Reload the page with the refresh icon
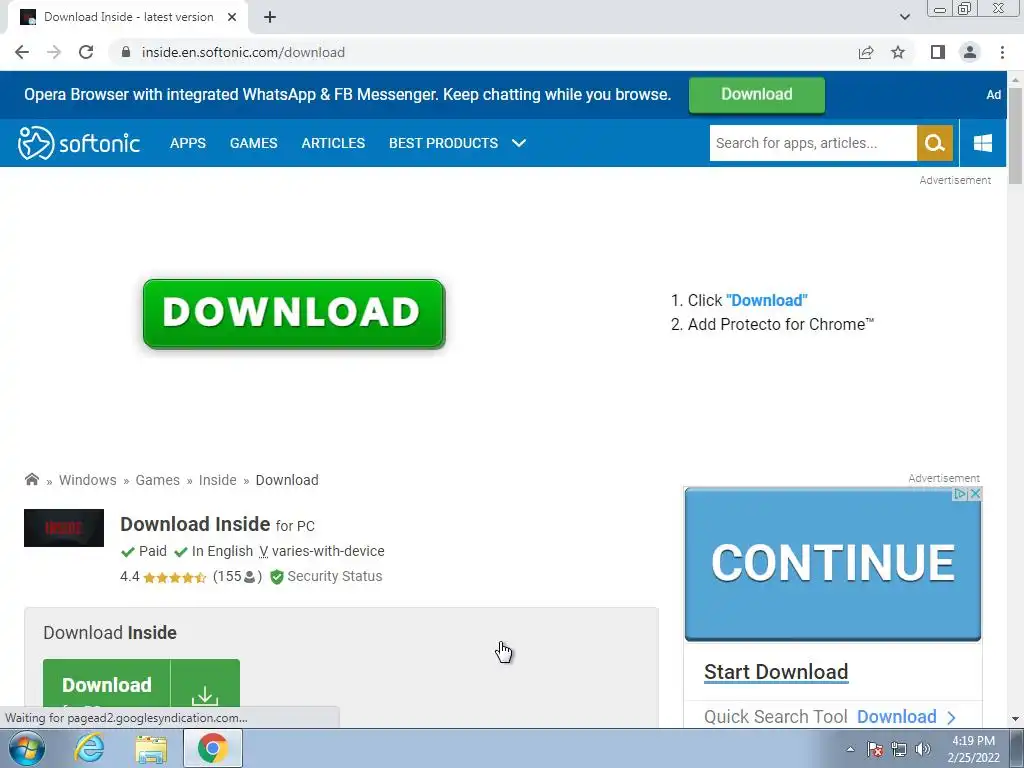Screen dimensions: 1024x768 (x=86, y=52)
